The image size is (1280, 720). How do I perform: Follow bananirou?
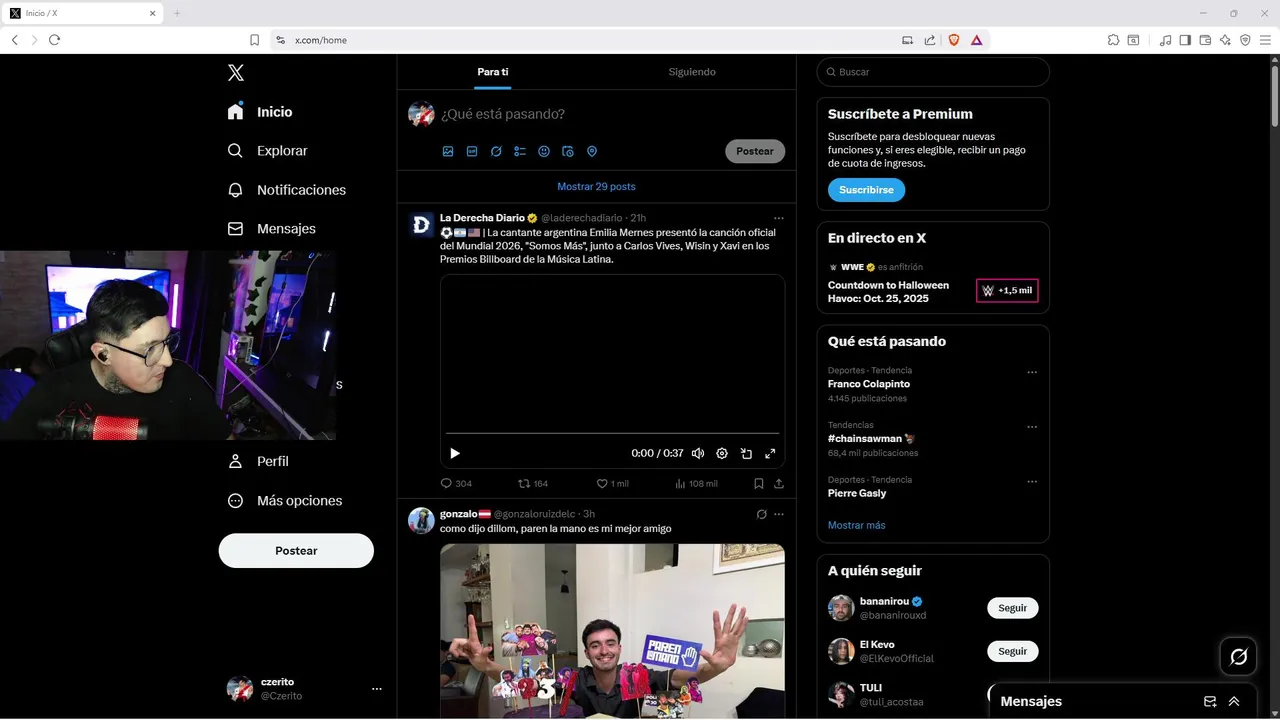(1012, 608)
